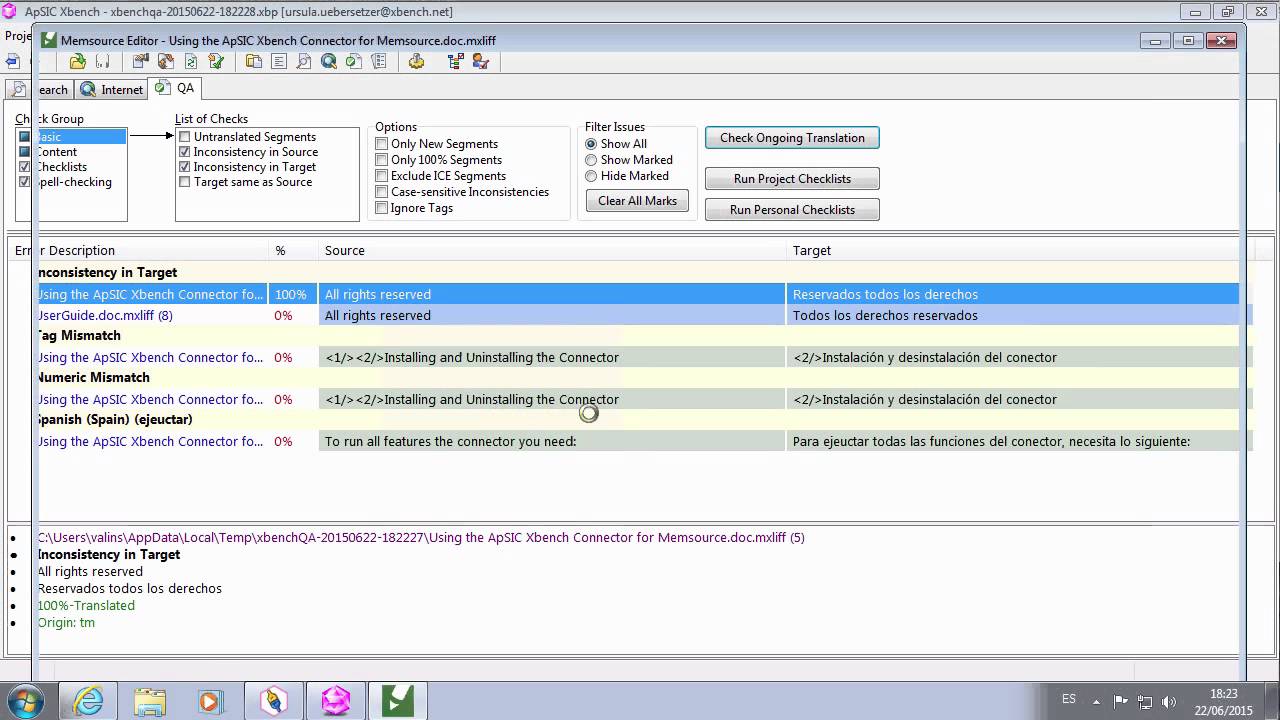
Task: Tick the Ignore Tags option
Action: pyautogui.click(x=381, y=208)
